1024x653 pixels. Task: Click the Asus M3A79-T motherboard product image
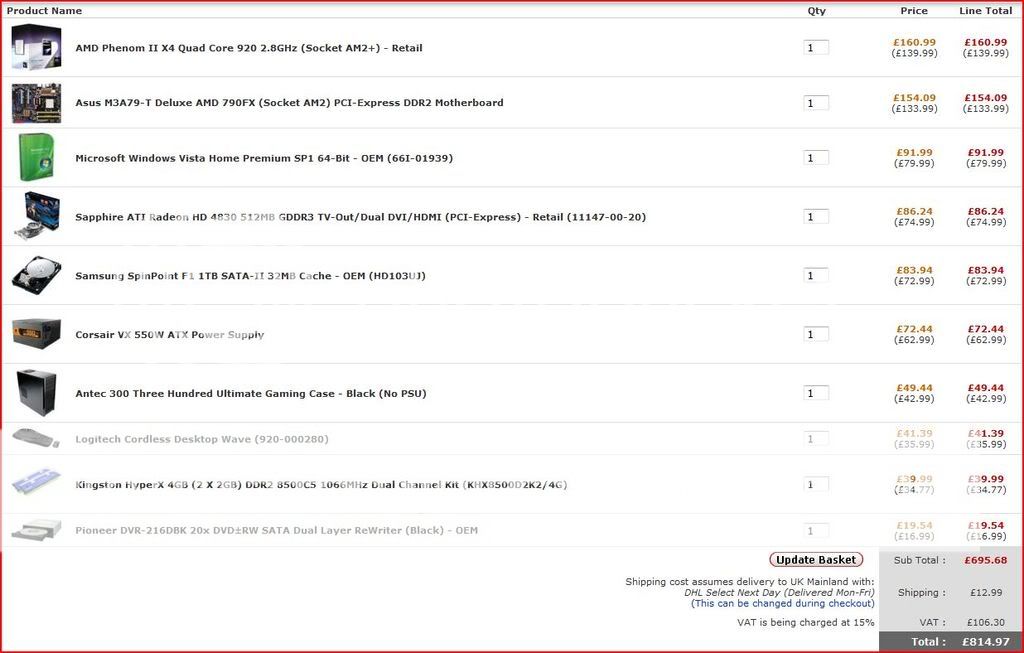click(36, 103)
